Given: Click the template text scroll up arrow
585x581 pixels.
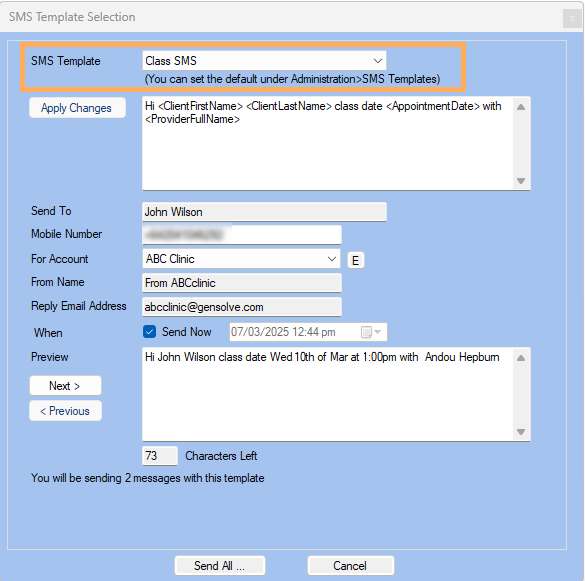Looking at the screenshot, I should [521, 107].
